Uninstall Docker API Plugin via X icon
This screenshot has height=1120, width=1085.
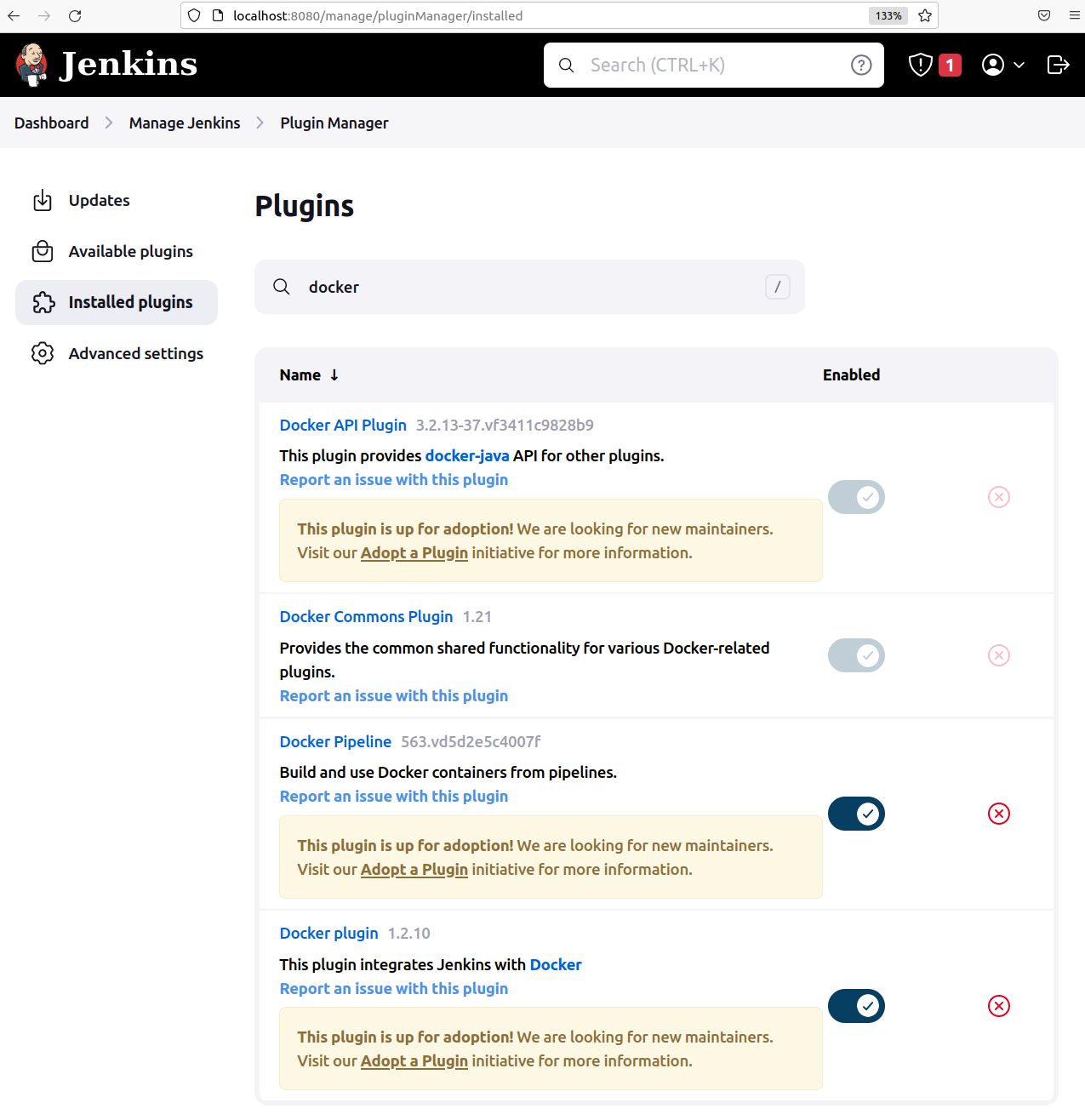999,497
